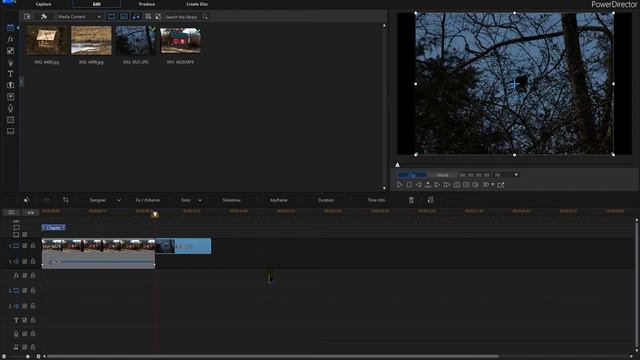The width and height of the screenshot is (640, 360).
Task: Click the undock preview window icon
Action: 501,185
